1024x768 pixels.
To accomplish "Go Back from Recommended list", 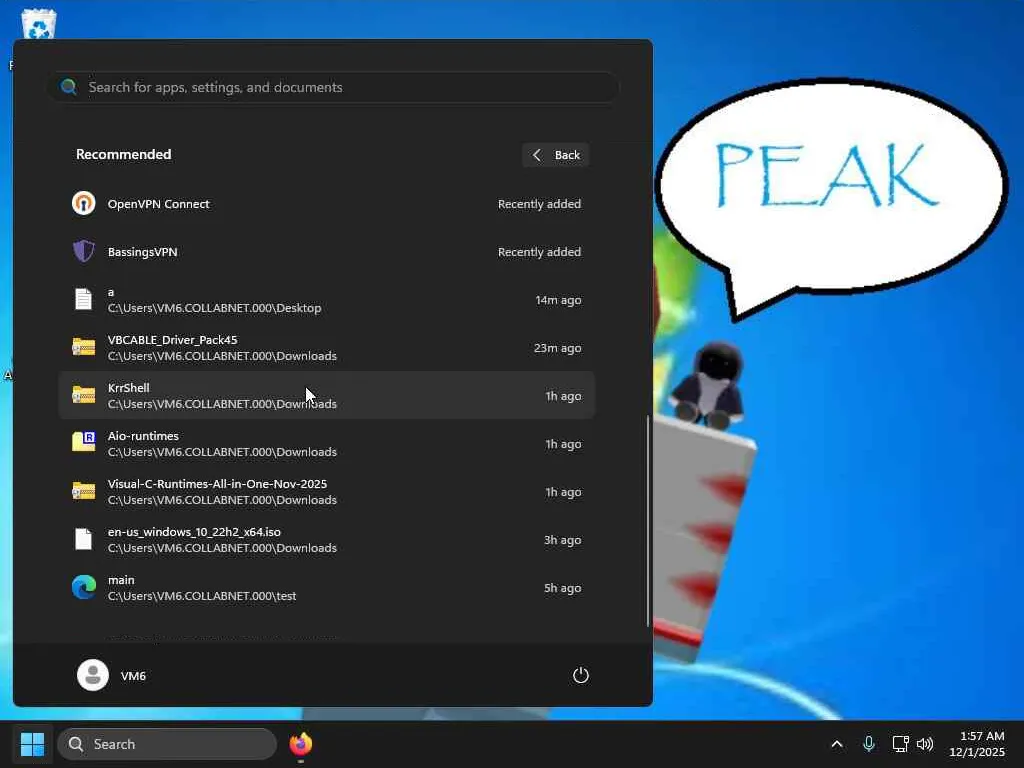I will tap(555, 155).
